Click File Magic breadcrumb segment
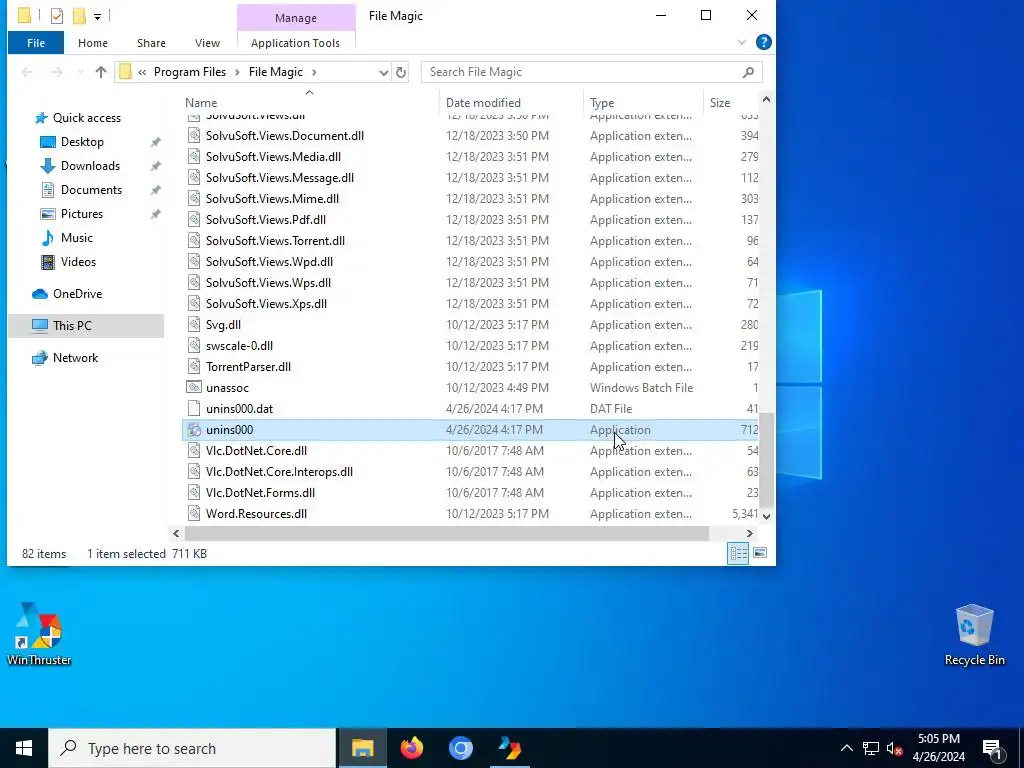 276,72
